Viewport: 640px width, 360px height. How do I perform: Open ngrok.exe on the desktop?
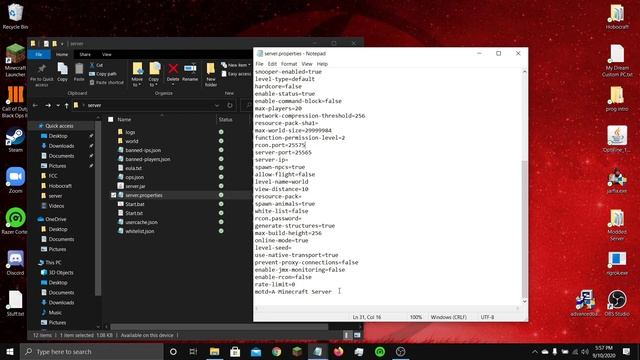pos(617,263)
